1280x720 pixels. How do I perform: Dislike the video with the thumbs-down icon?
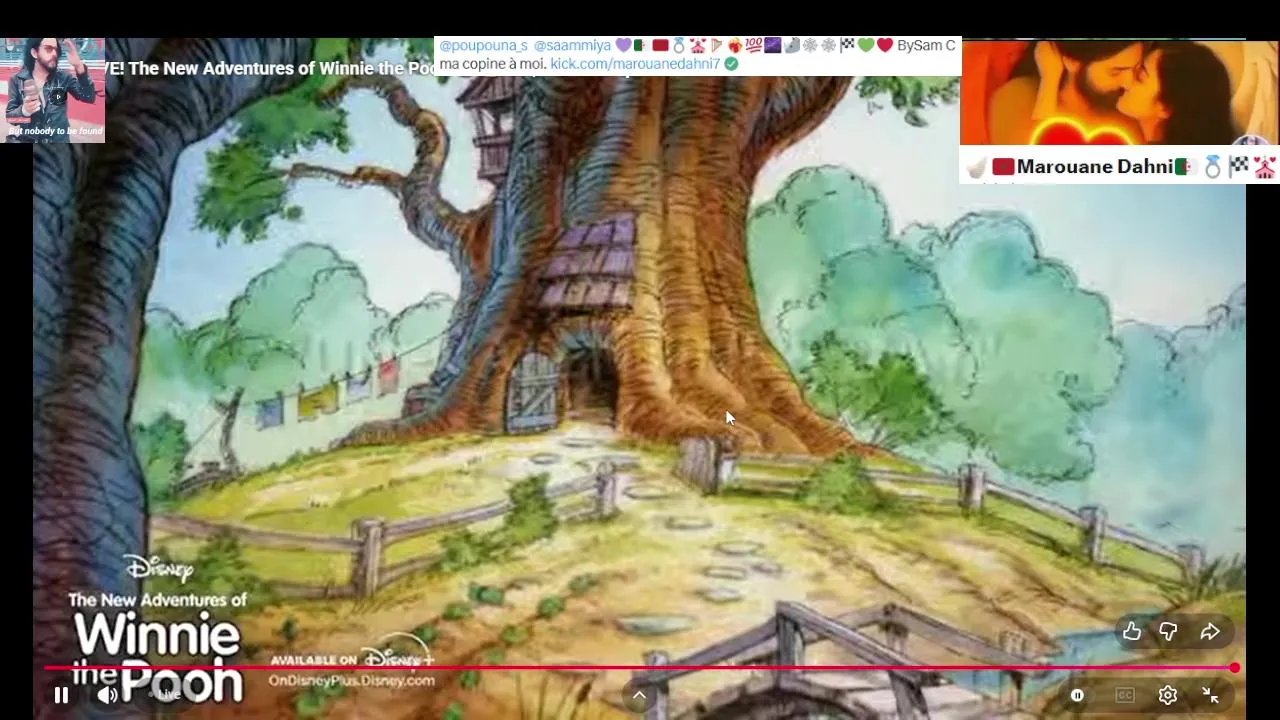[1168, 631]
